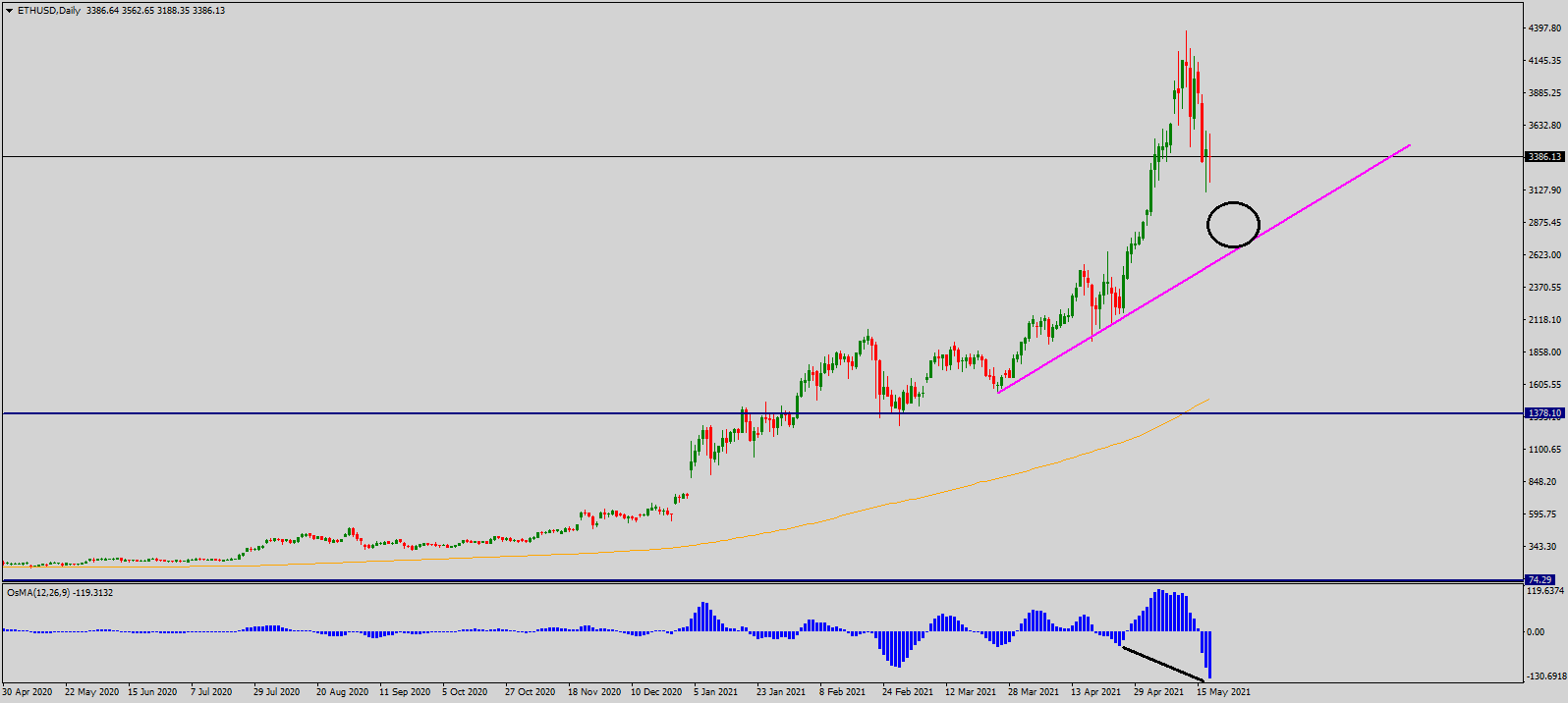Click the 15 May 2021 date marker

click(1223, 692)
